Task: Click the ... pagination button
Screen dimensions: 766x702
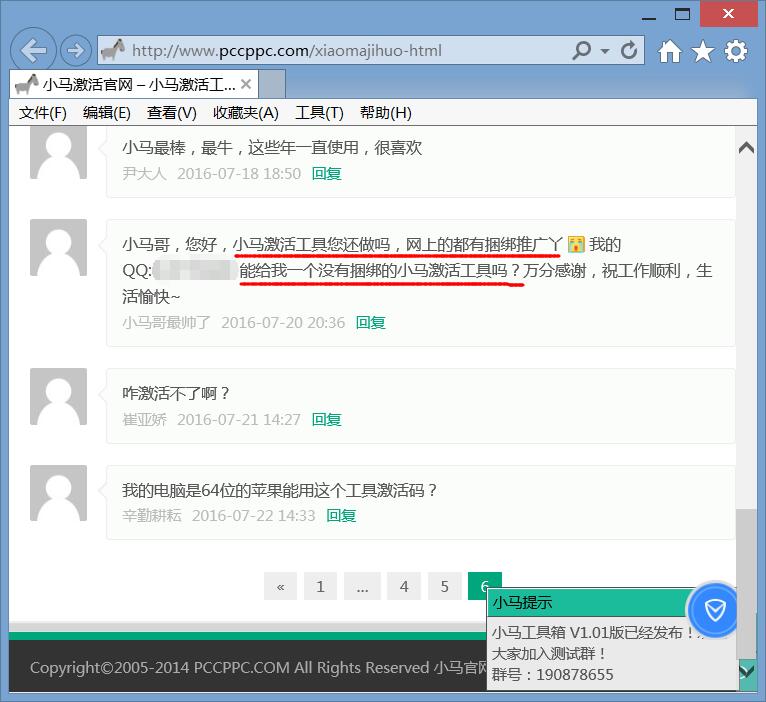Action: [x=362, y=586]
